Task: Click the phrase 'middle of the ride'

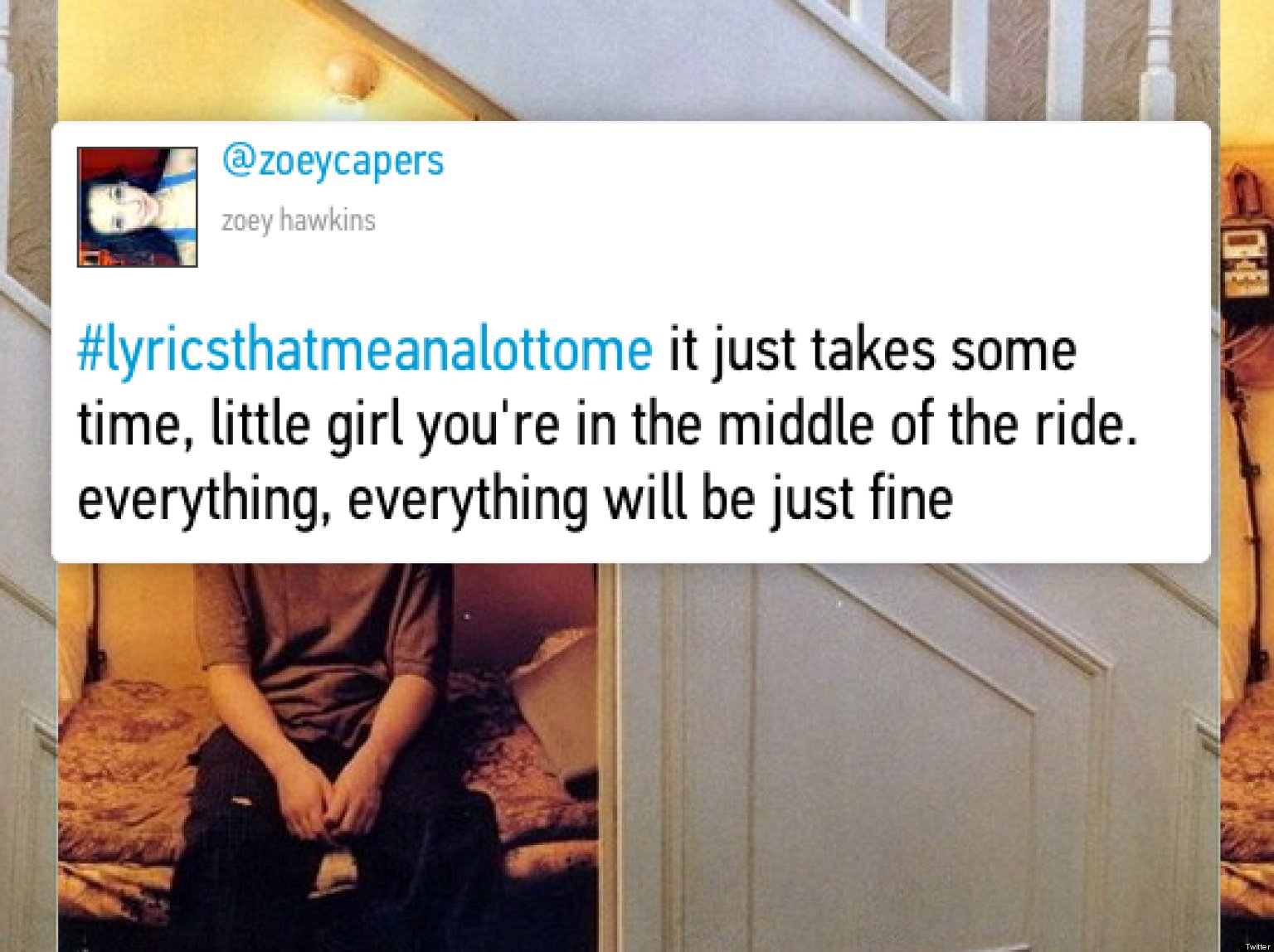Action: (925, 423)
